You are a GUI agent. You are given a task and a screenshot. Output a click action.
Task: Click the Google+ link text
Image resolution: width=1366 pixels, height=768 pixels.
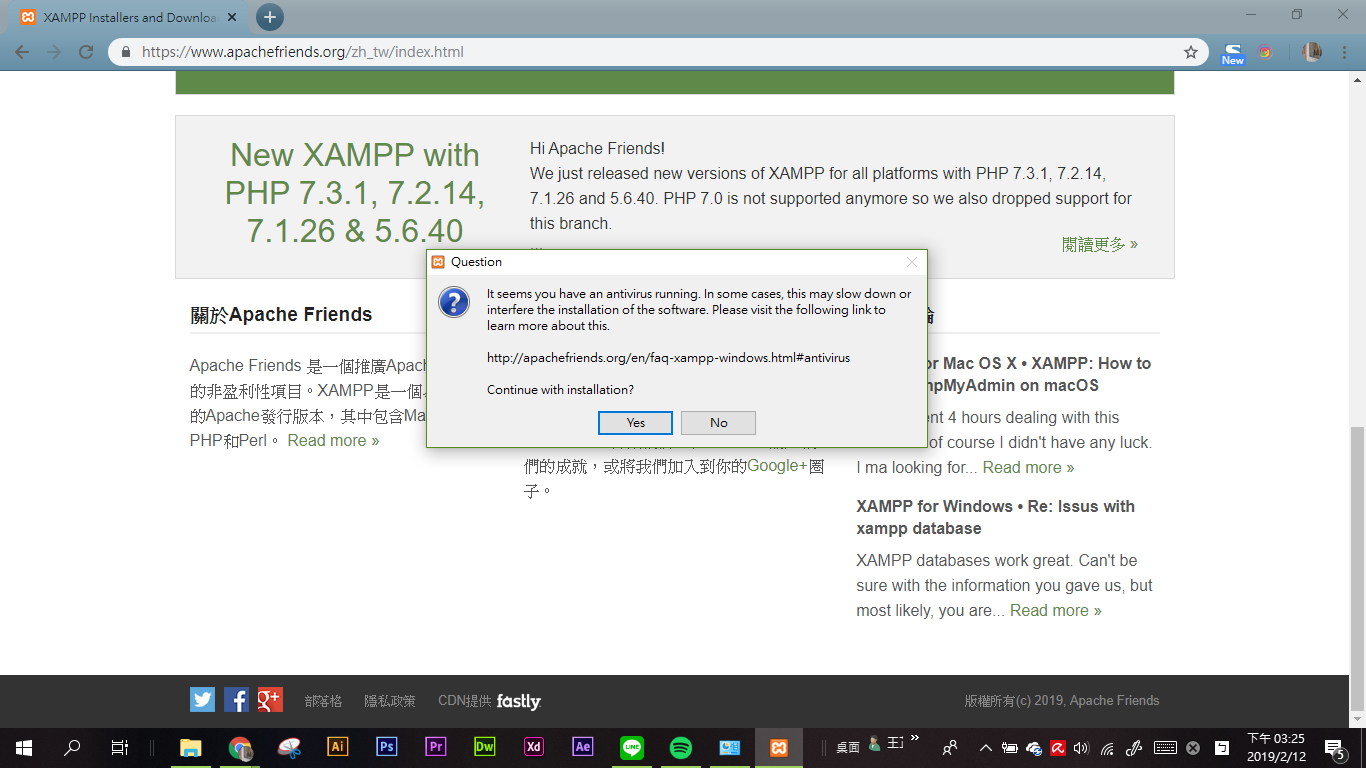[x=777, y=465]
